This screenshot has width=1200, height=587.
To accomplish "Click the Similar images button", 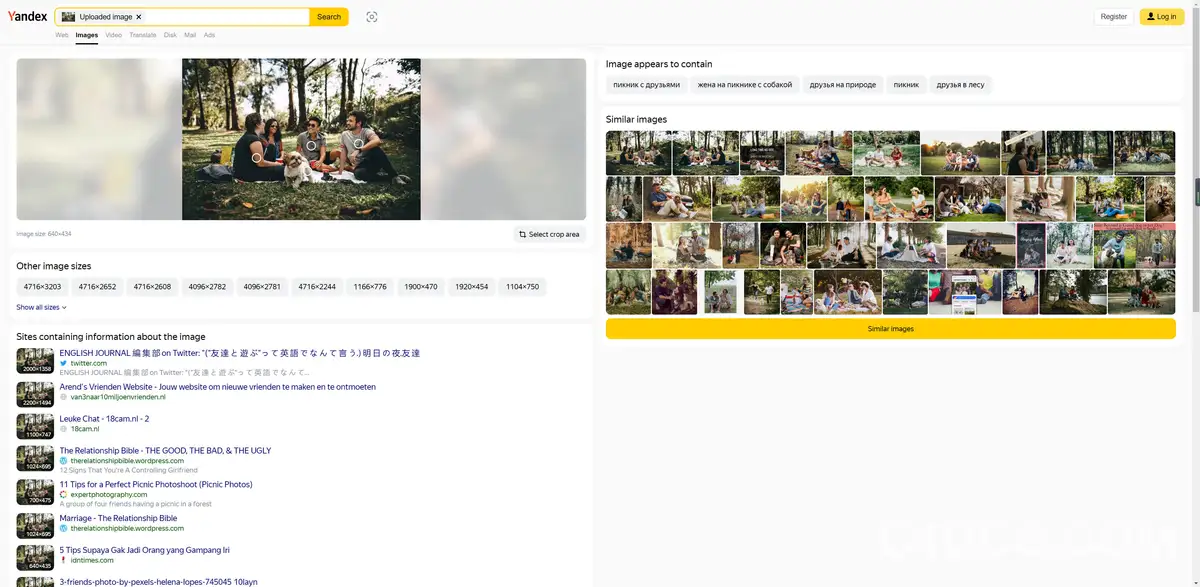I will tap(890, 328).
